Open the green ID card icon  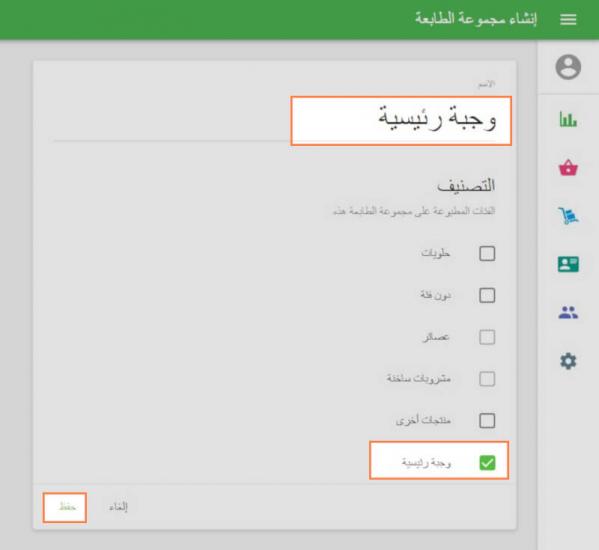coord(568,264)
